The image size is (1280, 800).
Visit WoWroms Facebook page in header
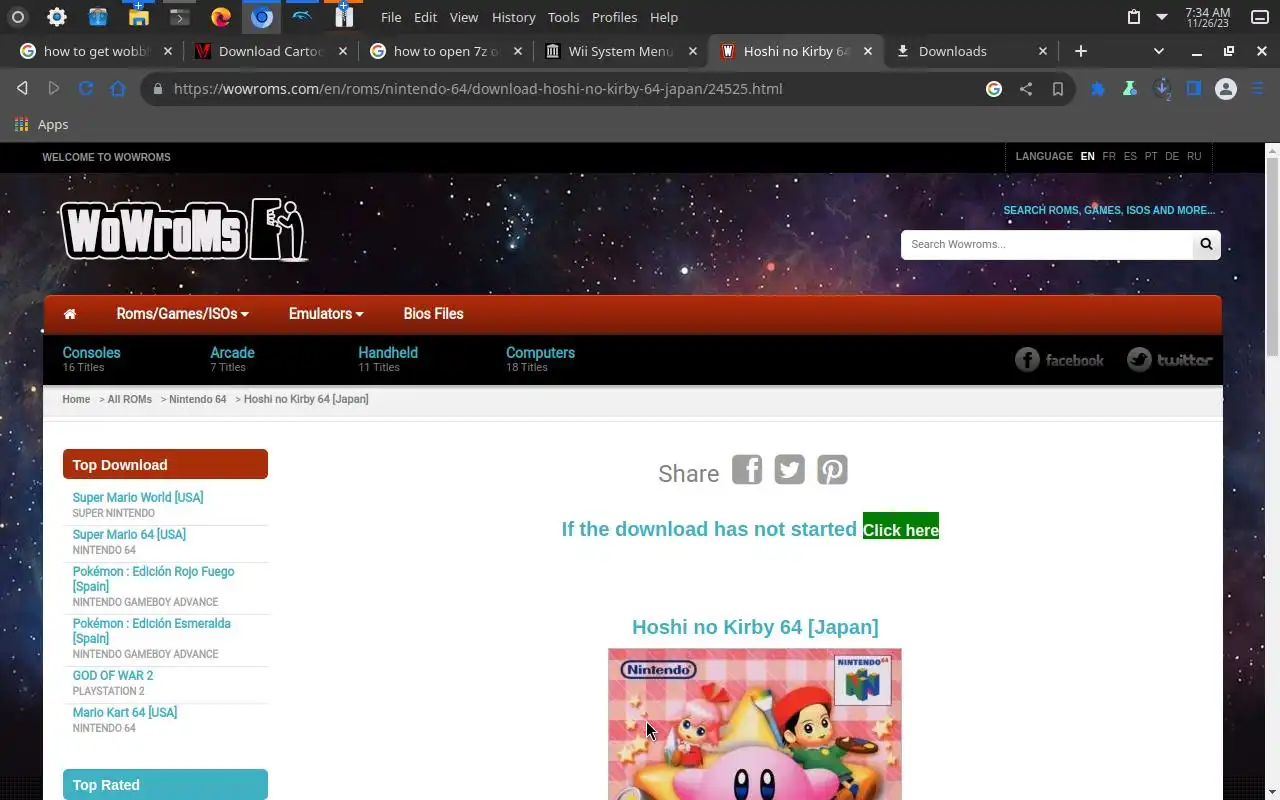pyautogui.click(x=1060, y=360)
